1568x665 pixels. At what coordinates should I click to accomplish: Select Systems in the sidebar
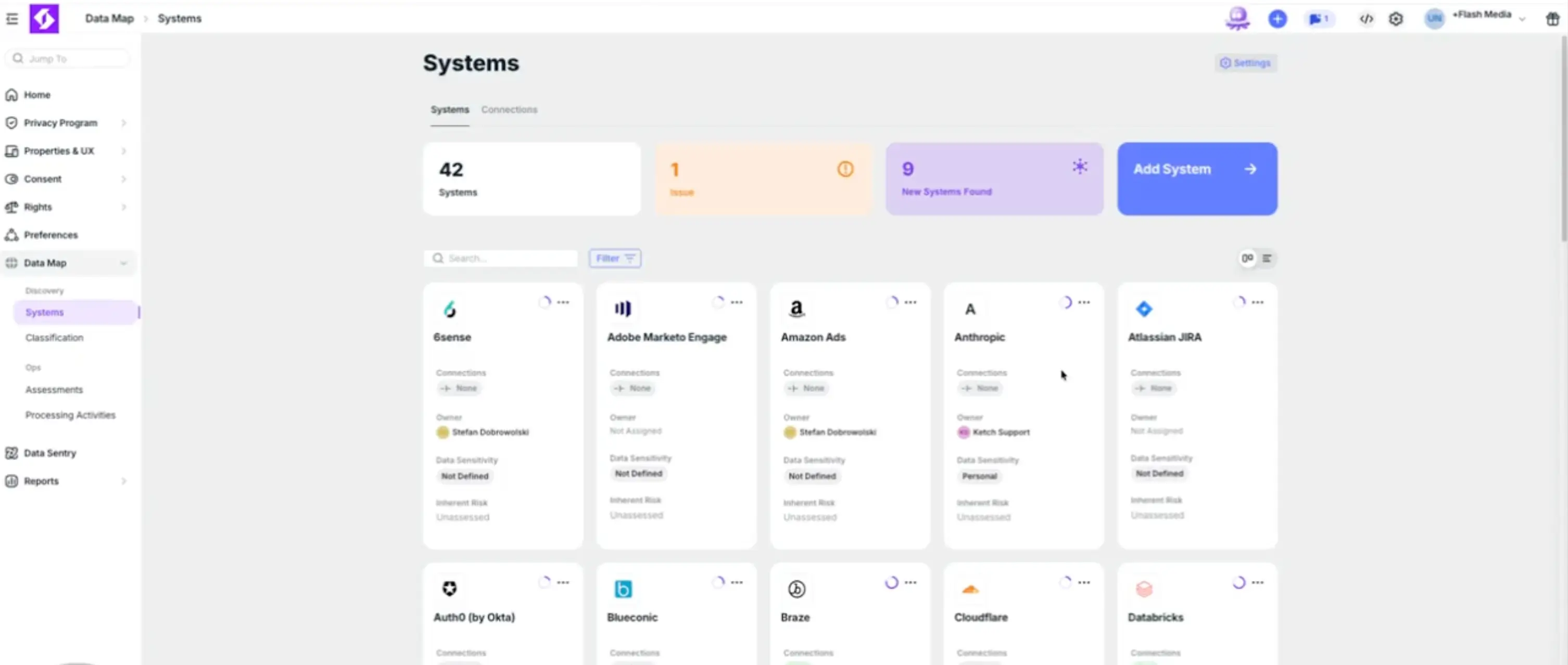(75, 312)
